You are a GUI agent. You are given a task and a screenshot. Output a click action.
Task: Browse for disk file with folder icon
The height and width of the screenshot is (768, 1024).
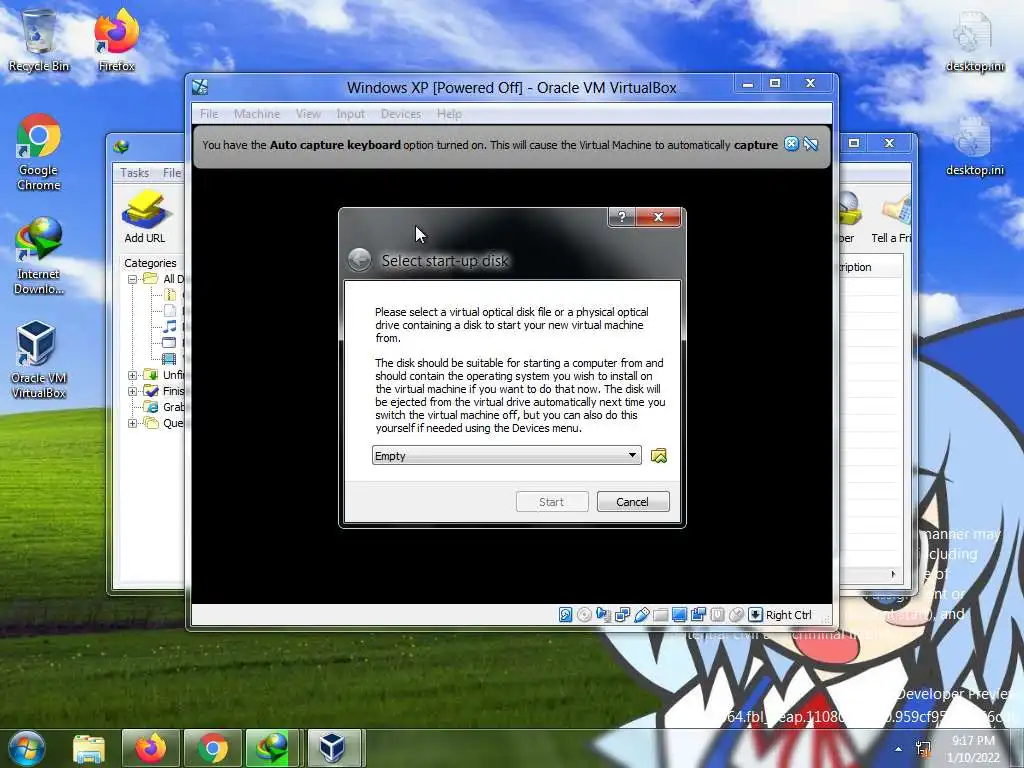658,456
